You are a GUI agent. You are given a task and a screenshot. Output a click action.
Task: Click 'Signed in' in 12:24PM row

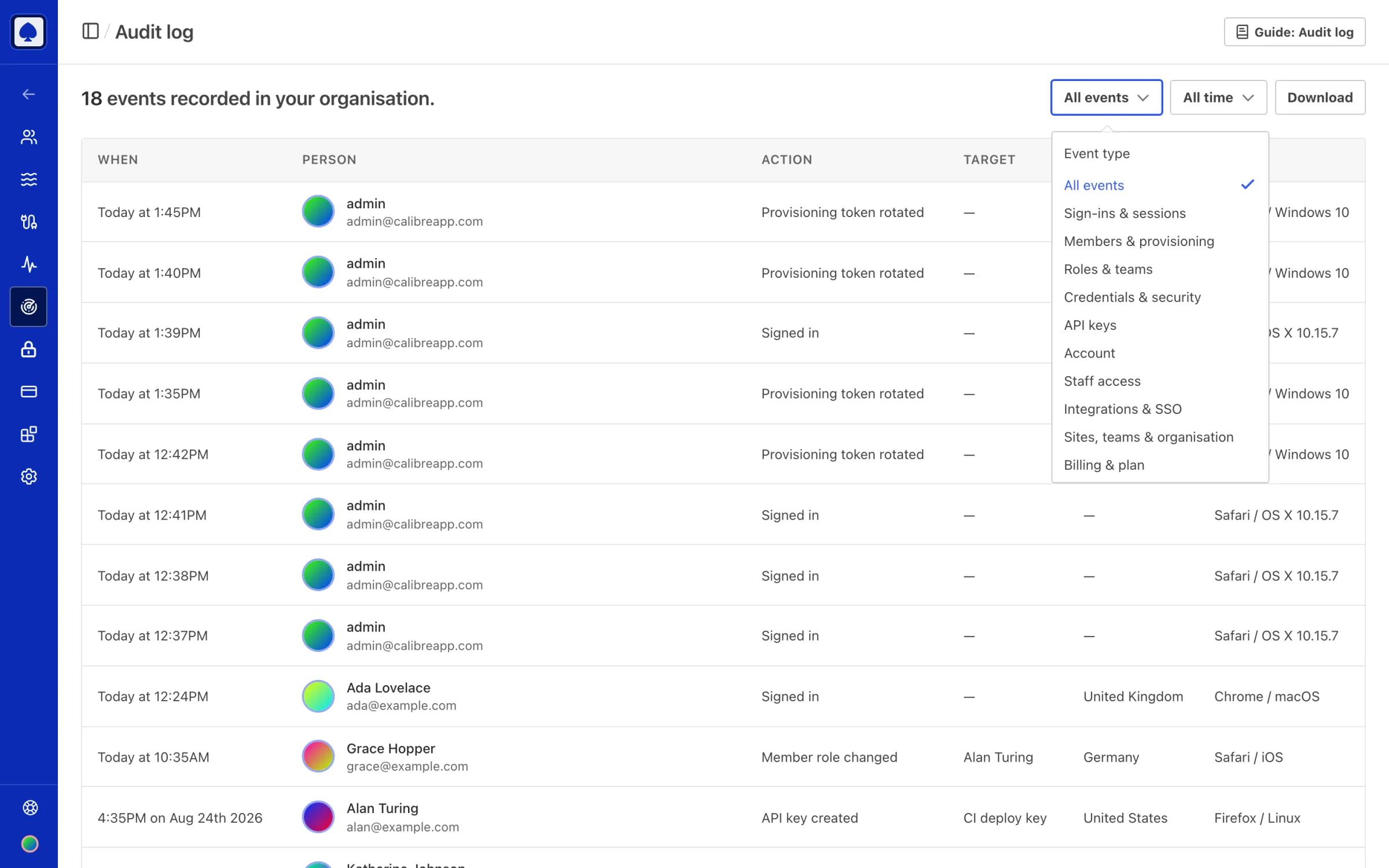point(789,696)
